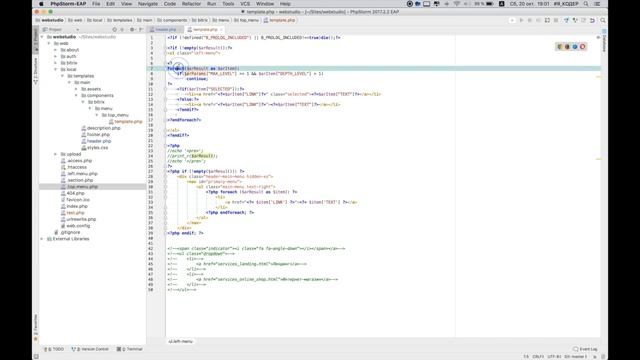Open the Structure tool window strip

[x=36, y=71]
